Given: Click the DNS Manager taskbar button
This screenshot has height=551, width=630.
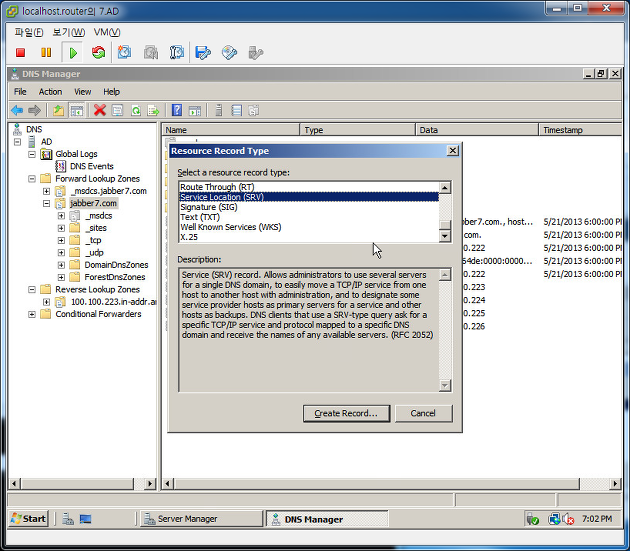Looking at the screenshot, I should click(x=327, y=519).
